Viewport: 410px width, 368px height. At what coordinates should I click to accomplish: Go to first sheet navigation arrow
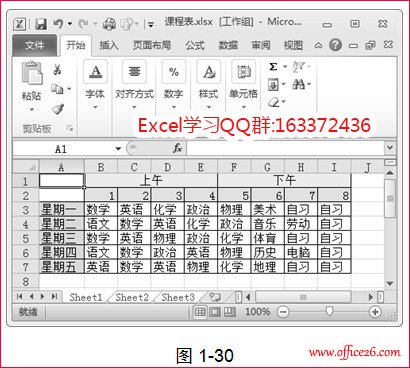tap(19, 296)
